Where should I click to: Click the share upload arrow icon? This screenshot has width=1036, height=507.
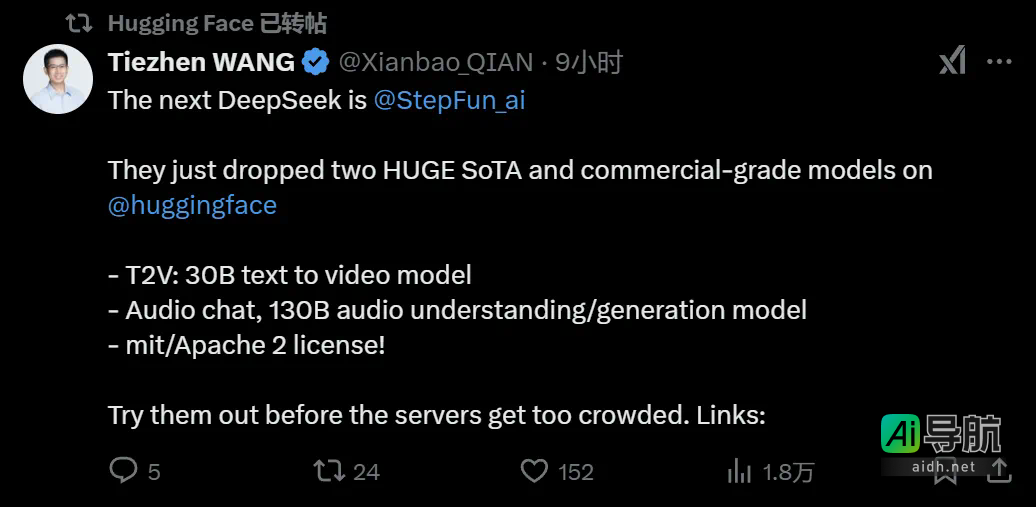996,468
